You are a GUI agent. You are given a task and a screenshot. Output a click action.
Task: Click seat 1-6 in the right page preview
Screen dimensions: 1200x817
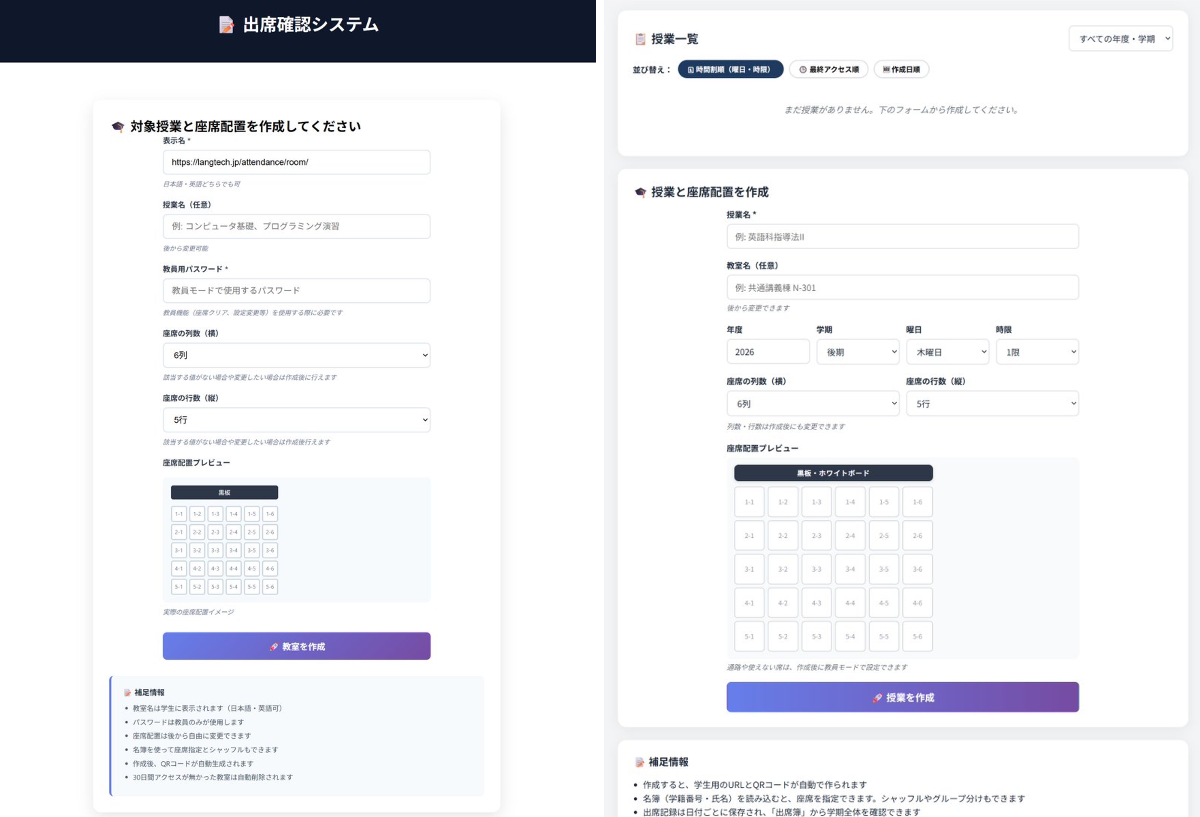917,502
